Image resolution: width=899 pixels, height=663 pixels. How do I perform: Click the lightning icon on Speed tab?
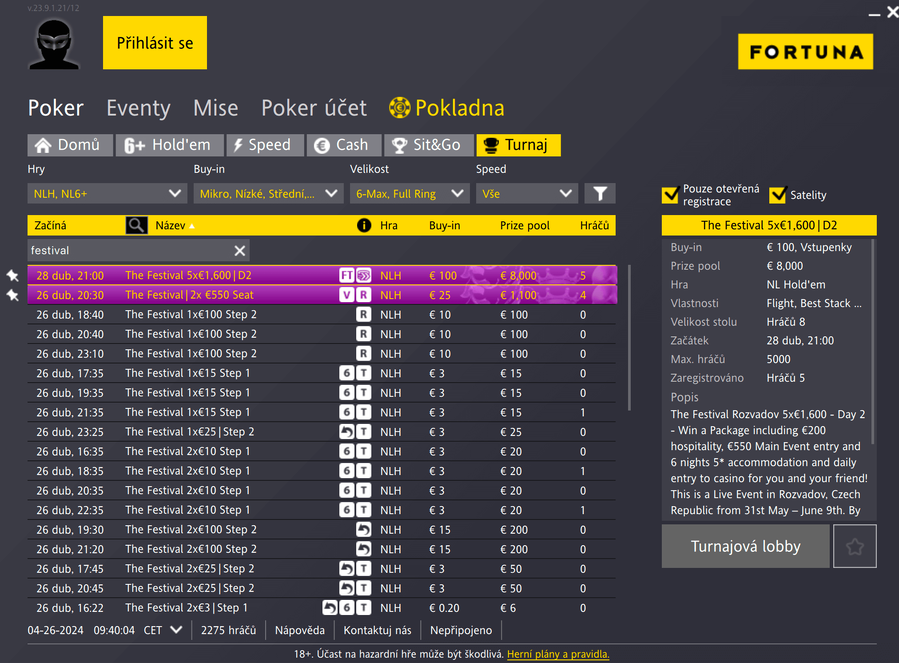[x=238, y=145]
